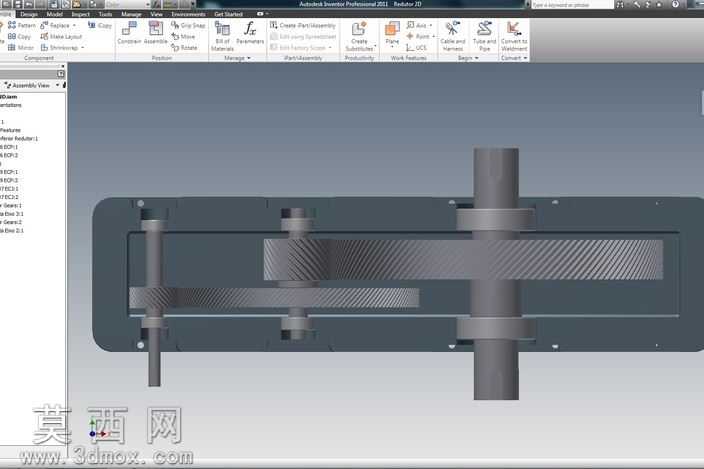
Task: Use the Copy tool under Pattern
Action: tap(19, 36)
